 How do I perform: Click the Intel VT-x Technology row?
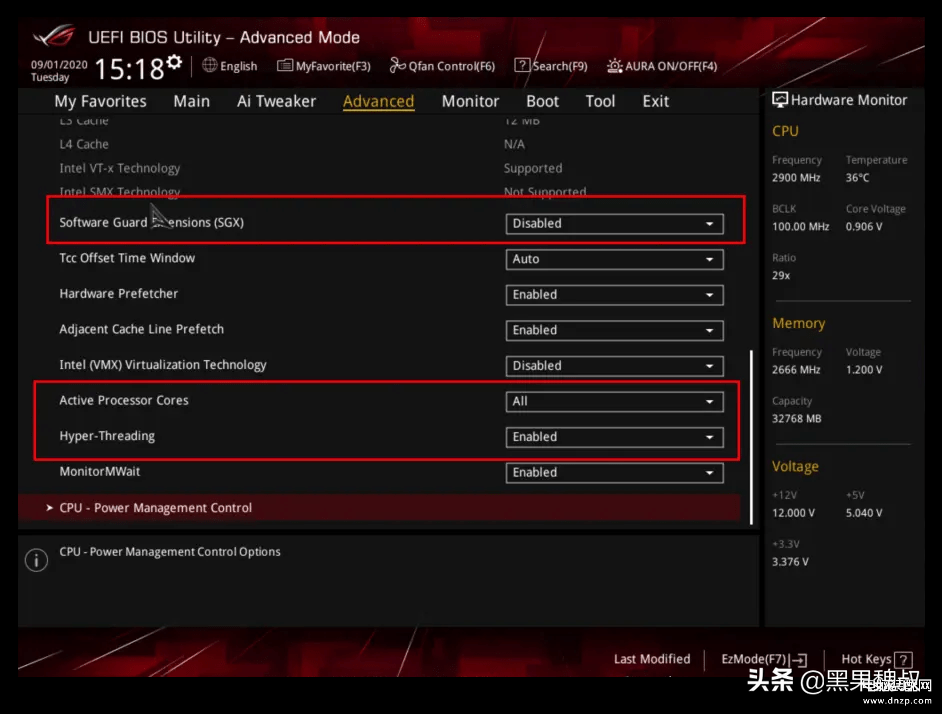[x=120, y=168]
